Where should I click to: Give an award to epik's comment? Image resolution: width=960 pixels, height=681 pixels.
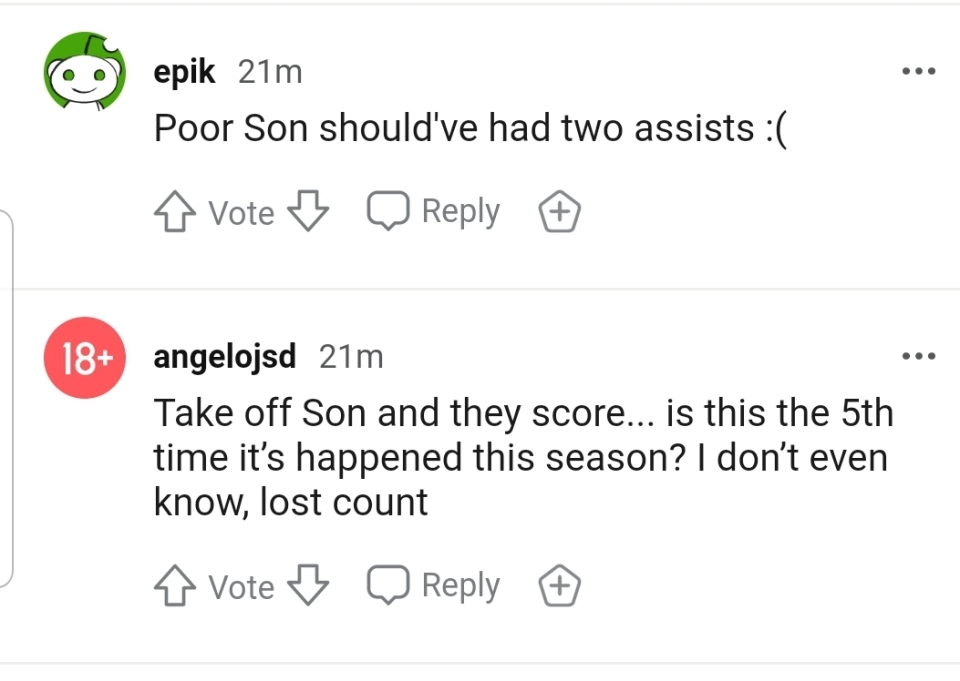click(560, 212)
